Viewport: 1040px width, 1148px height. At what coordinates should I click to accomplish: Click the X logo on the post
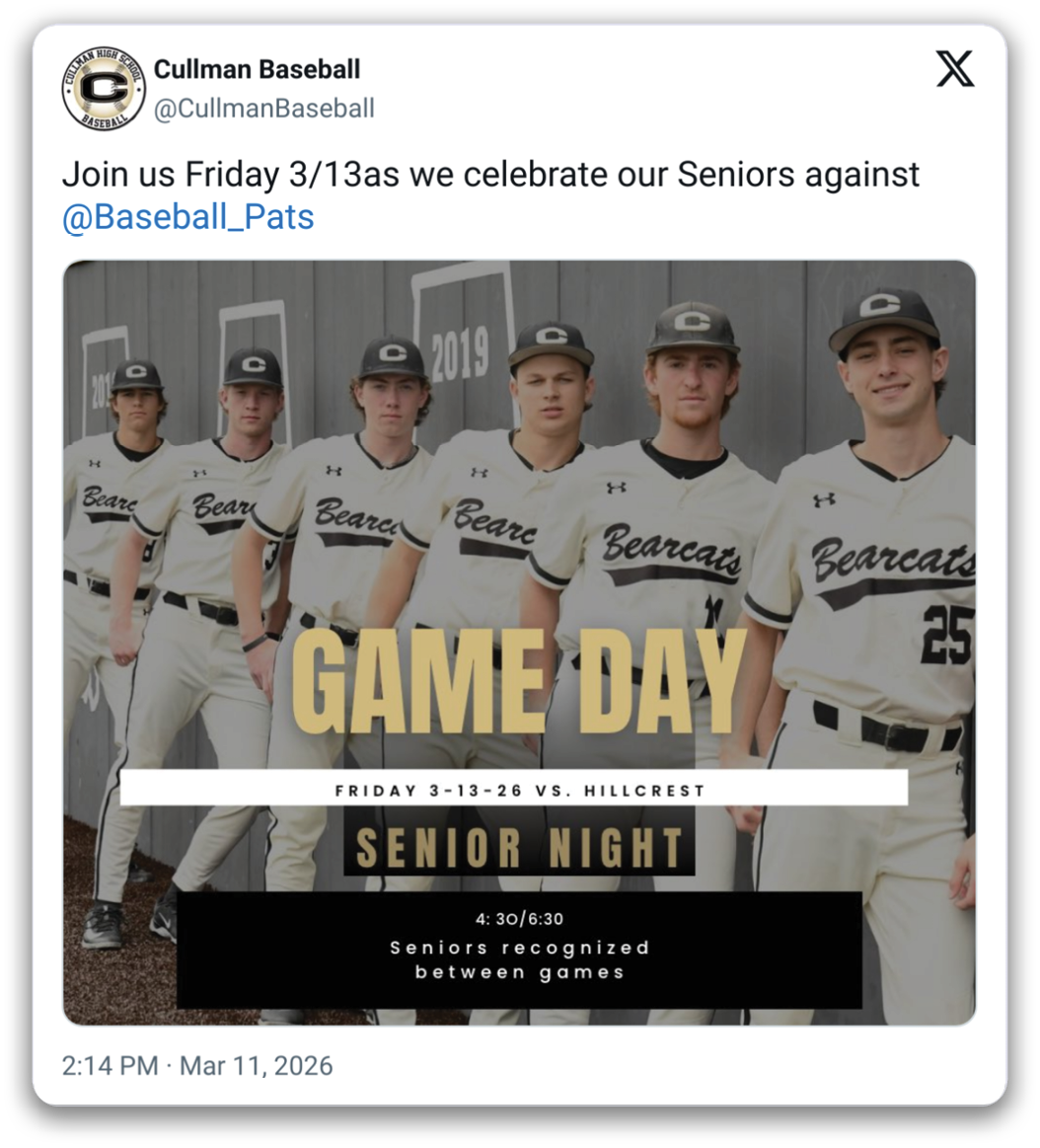pos(954,69)
